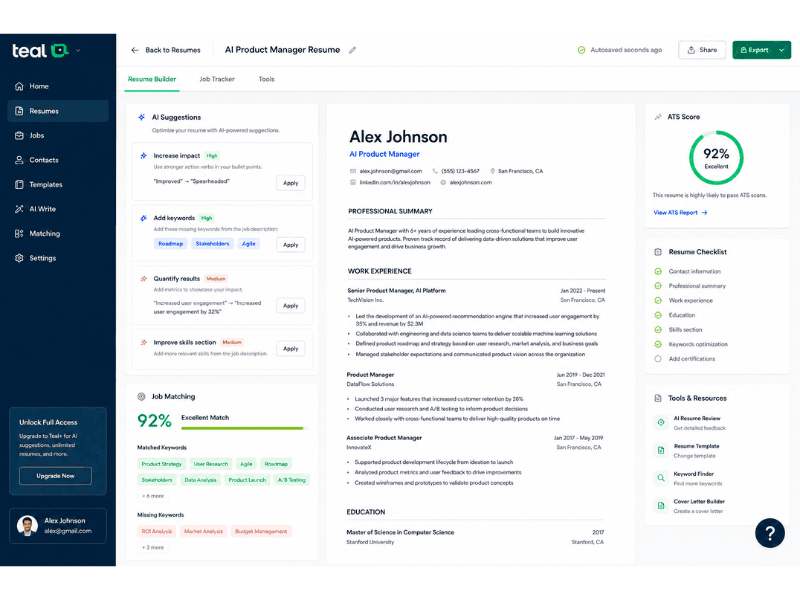Open the AI Resume Review icon
The height and width of the screenshot is (600, 800).
coord(661,422)
